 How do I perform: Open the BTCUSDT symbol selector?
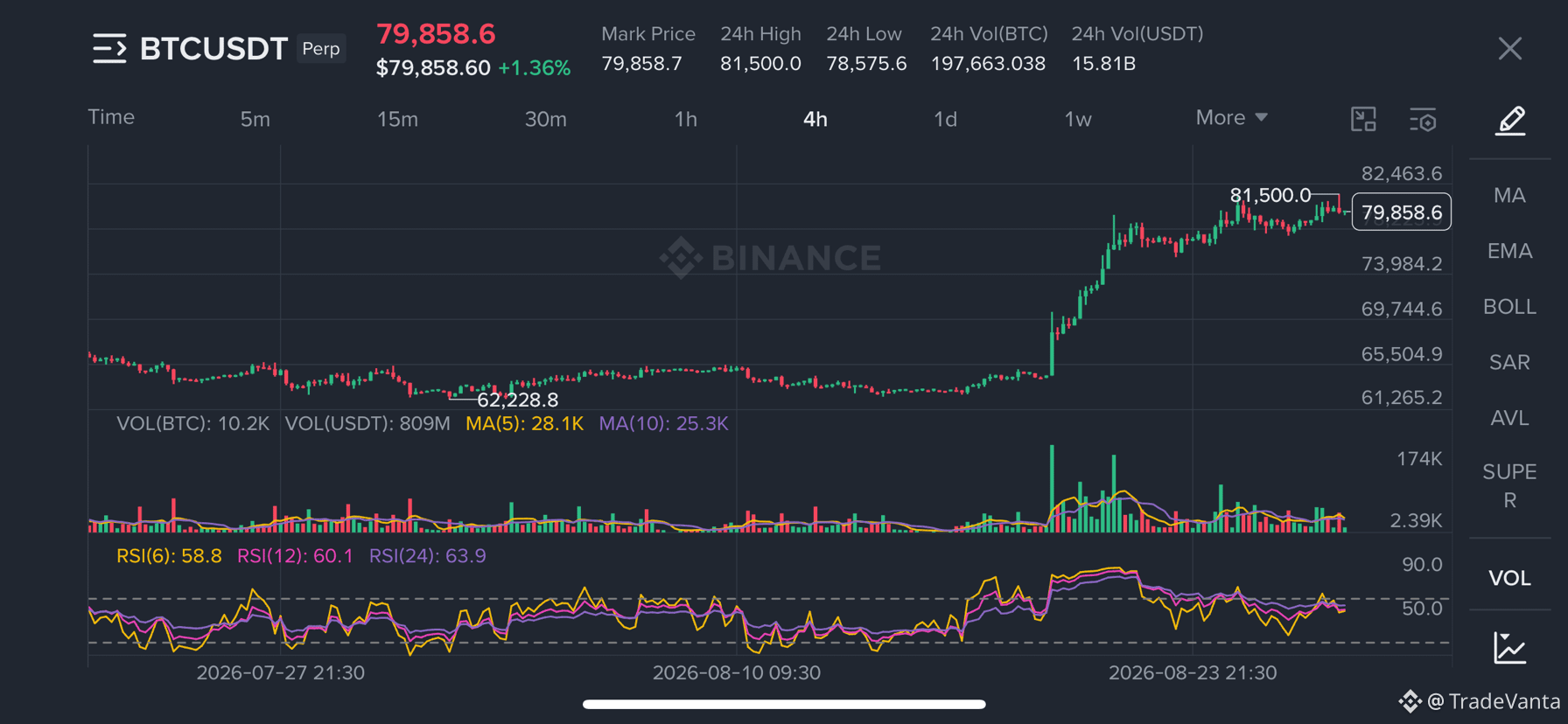click(x=213, y=49)
